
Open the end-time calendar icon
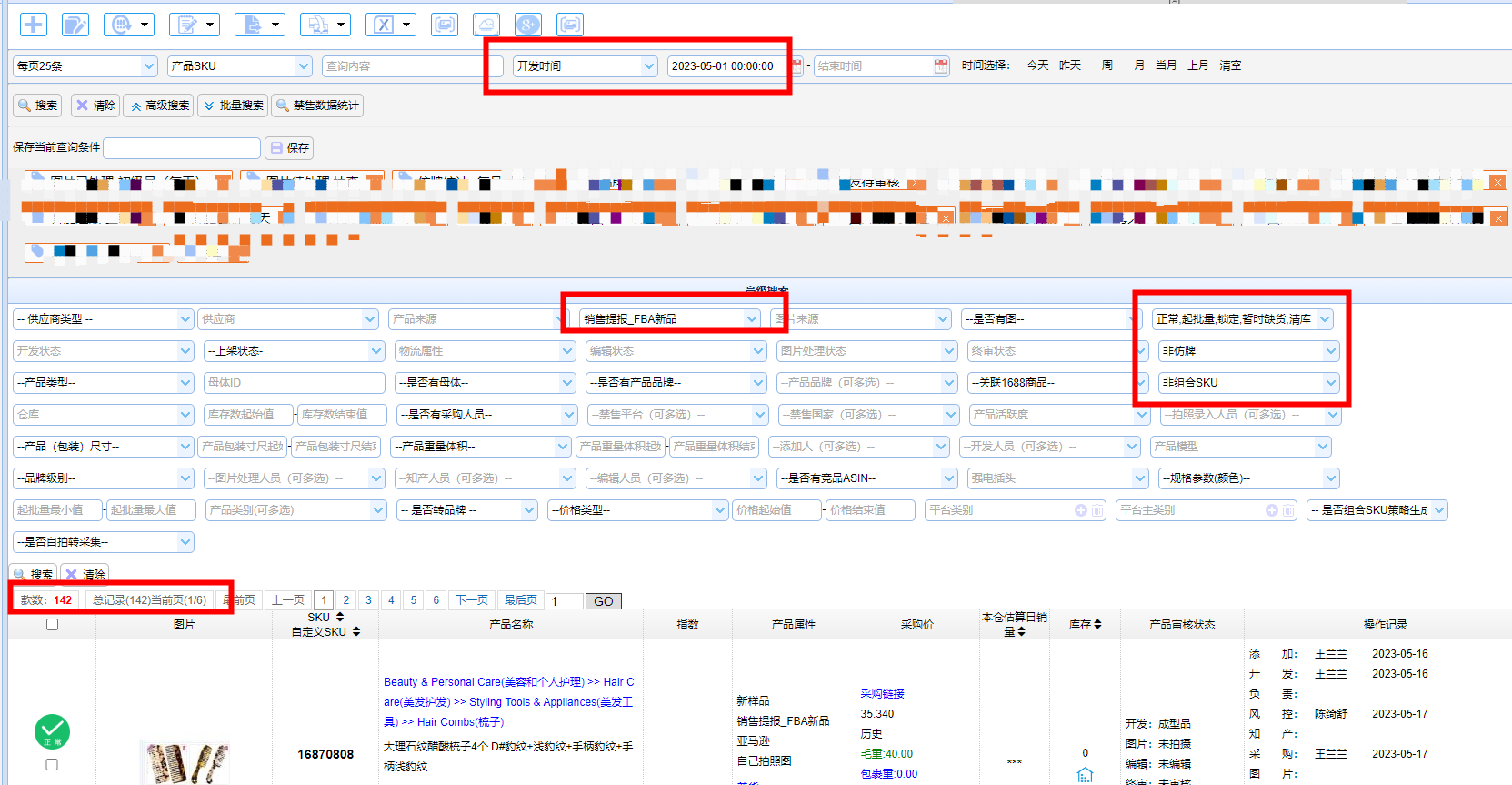[x=941, y=65]
